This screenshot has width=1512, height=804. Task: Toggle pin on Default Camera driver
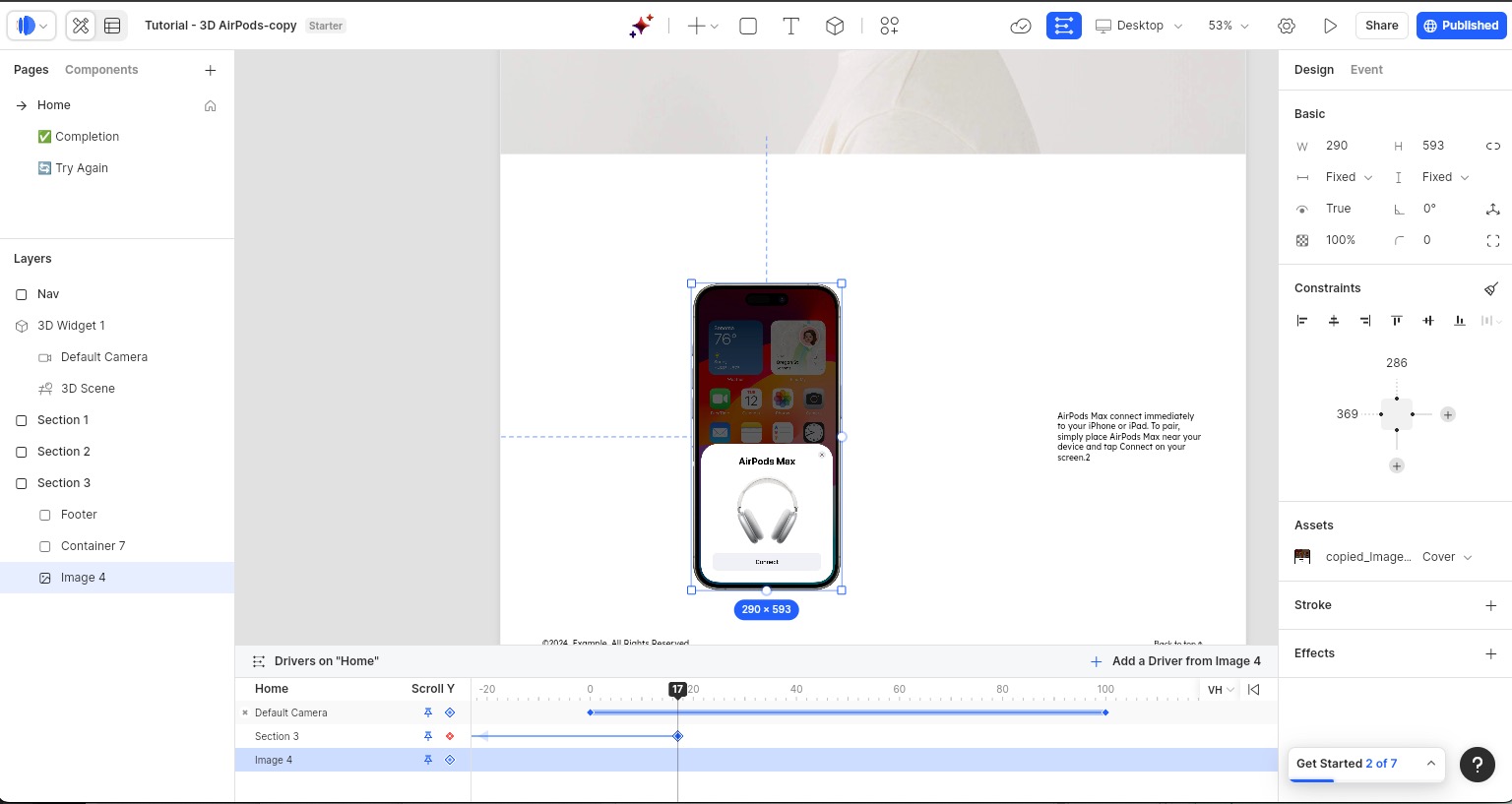coord(428,712)
